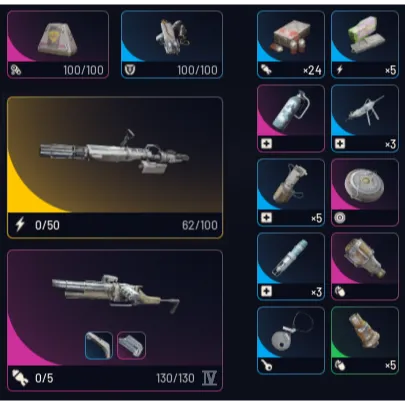Click the level IV badge on the launcher

coord(209,378)
